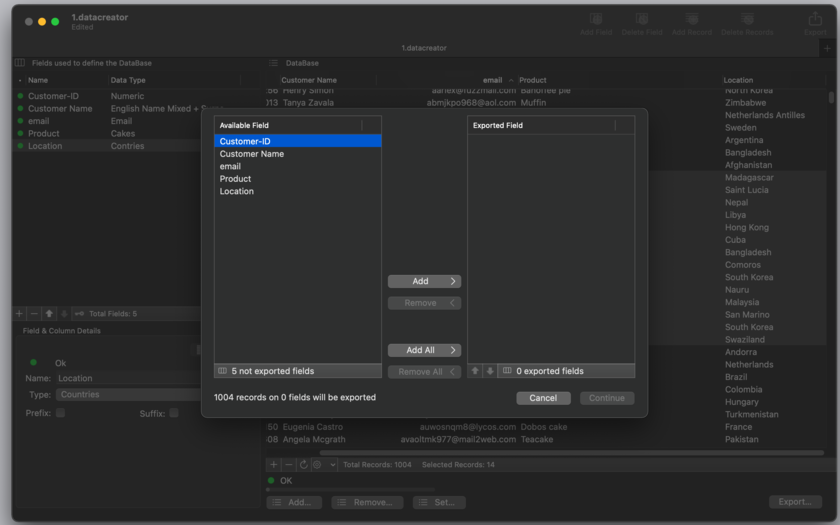Viewport: 840px width, 525px height.
Task: Click the 1.datacreator document tab
Action: 424,48
